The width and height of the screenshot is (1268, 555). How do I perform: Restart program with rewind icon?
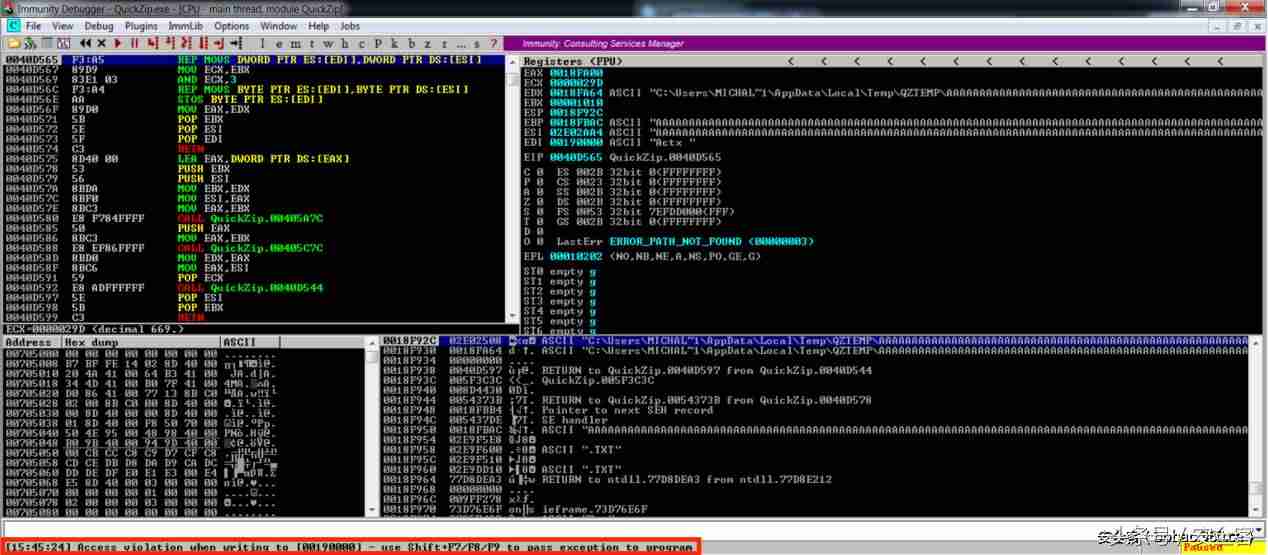(x=85, y=43)
